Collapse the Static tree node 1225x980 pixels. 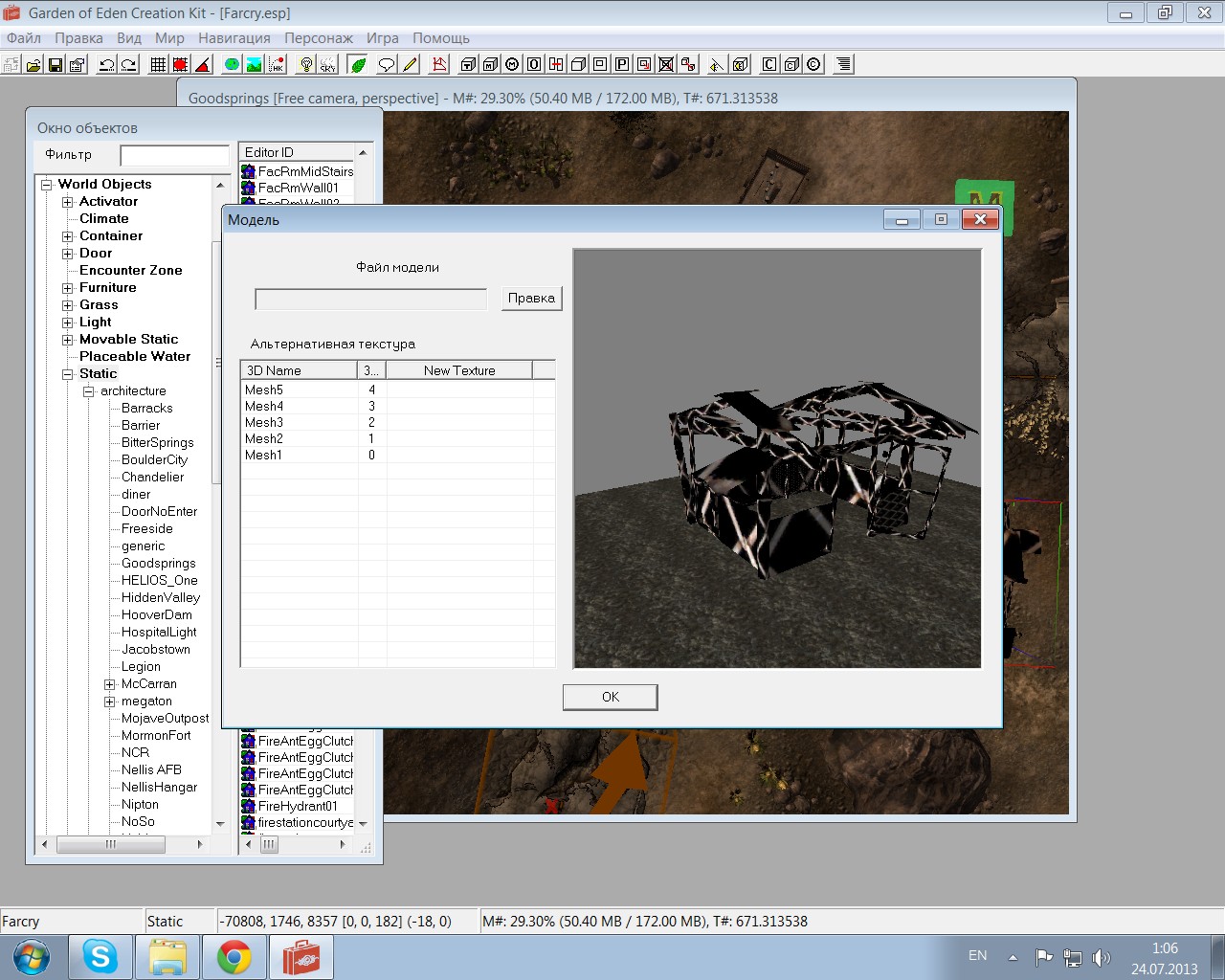(x=67, y=374)
